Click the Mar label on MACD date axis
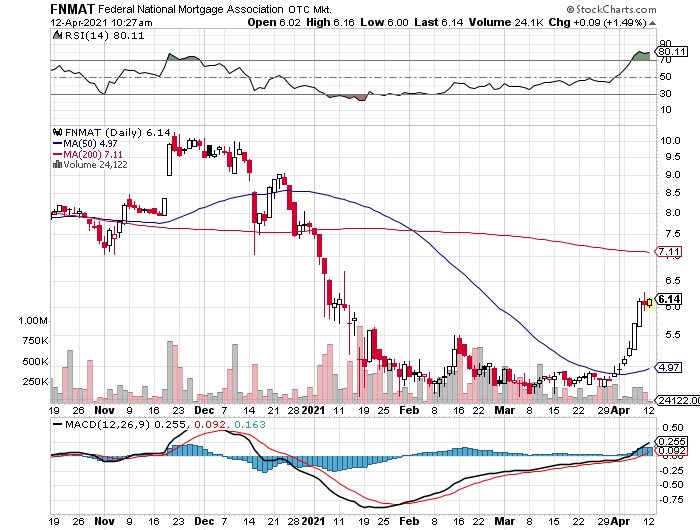The image size is (700, 530). 504,521
